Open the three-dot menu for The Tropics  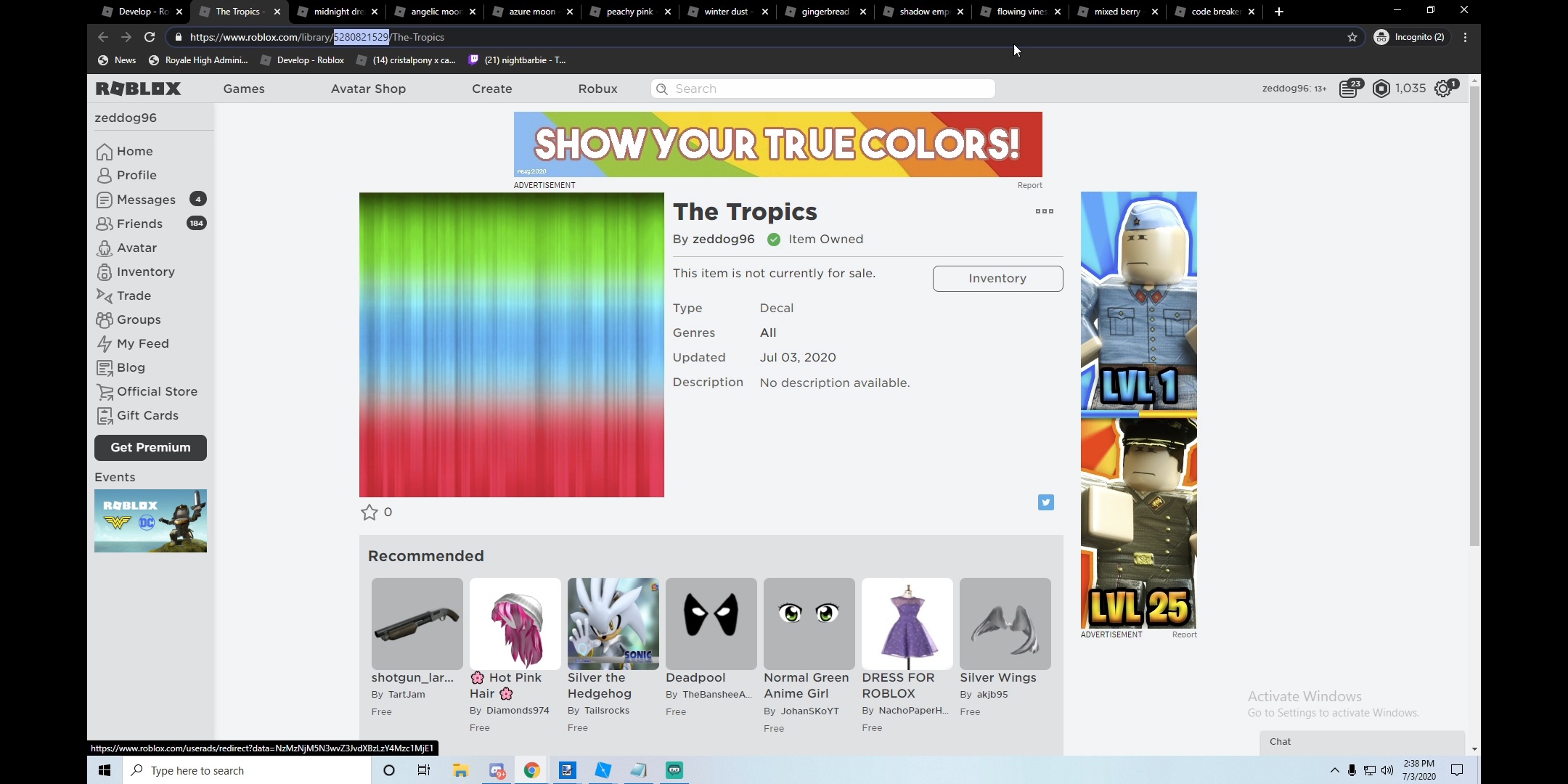click(1044, 211)
